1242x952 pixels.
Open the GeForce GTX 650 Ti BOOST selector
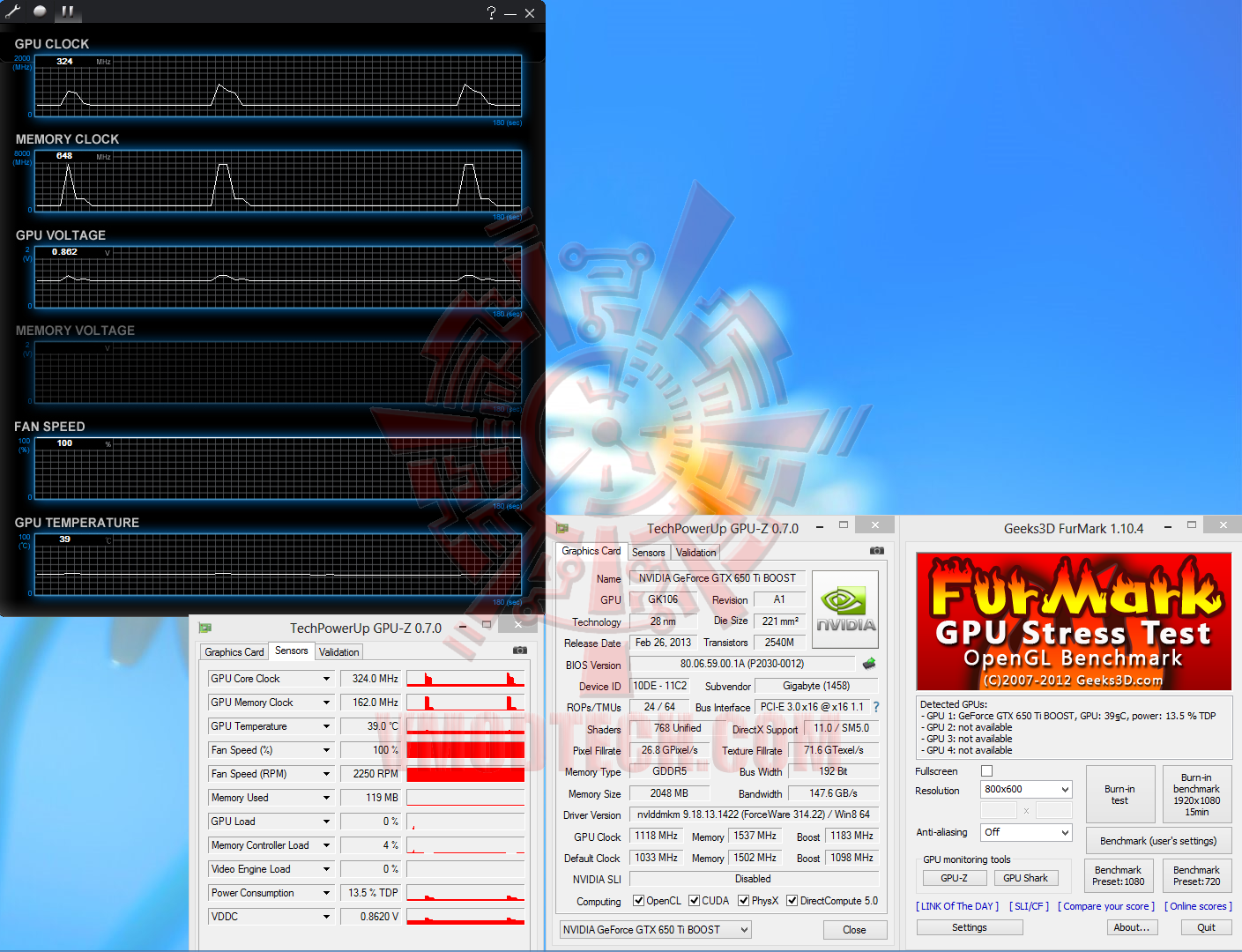(655, 930)
